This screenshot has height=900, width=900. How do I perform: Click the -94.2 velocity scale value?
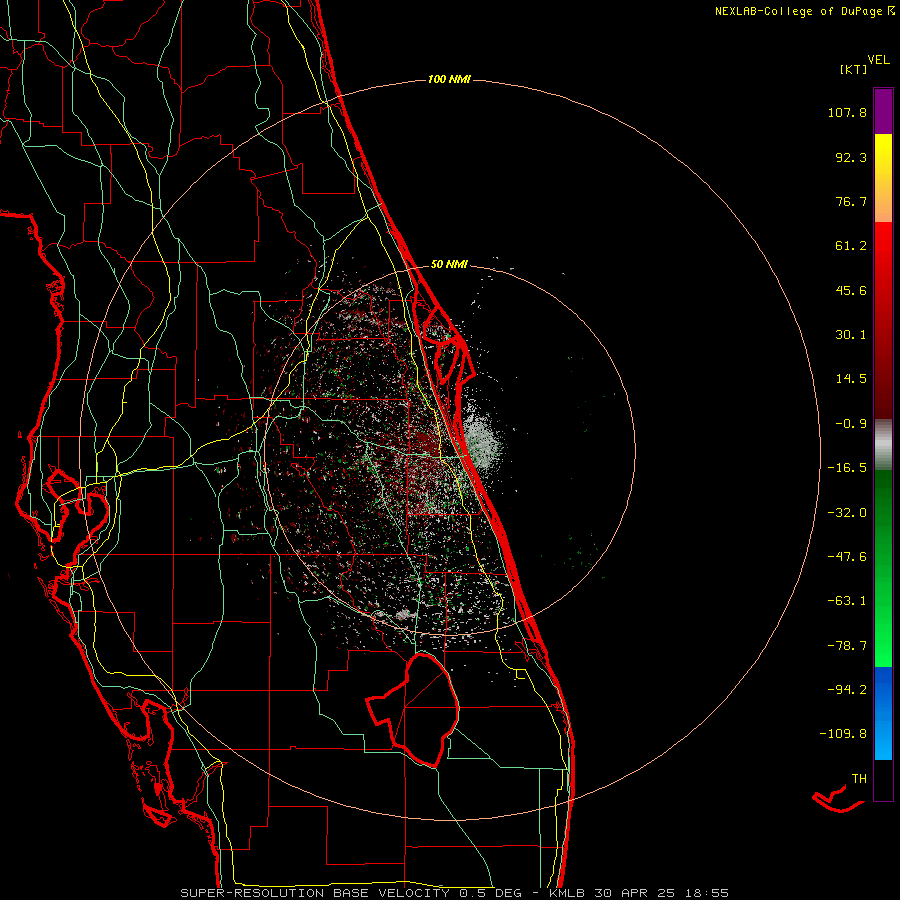[847, 689]
